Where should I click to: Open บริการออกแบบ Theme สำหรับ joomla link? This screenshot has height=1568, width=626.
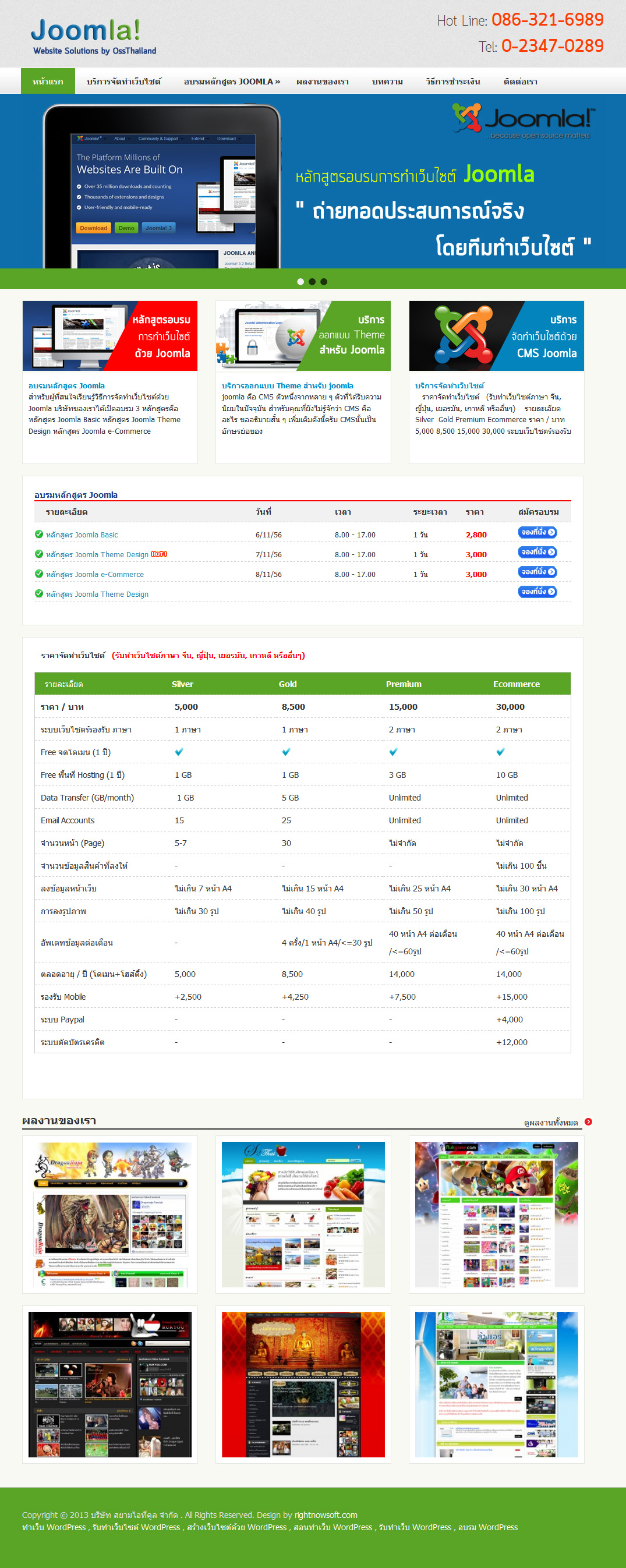coord(288,385)
